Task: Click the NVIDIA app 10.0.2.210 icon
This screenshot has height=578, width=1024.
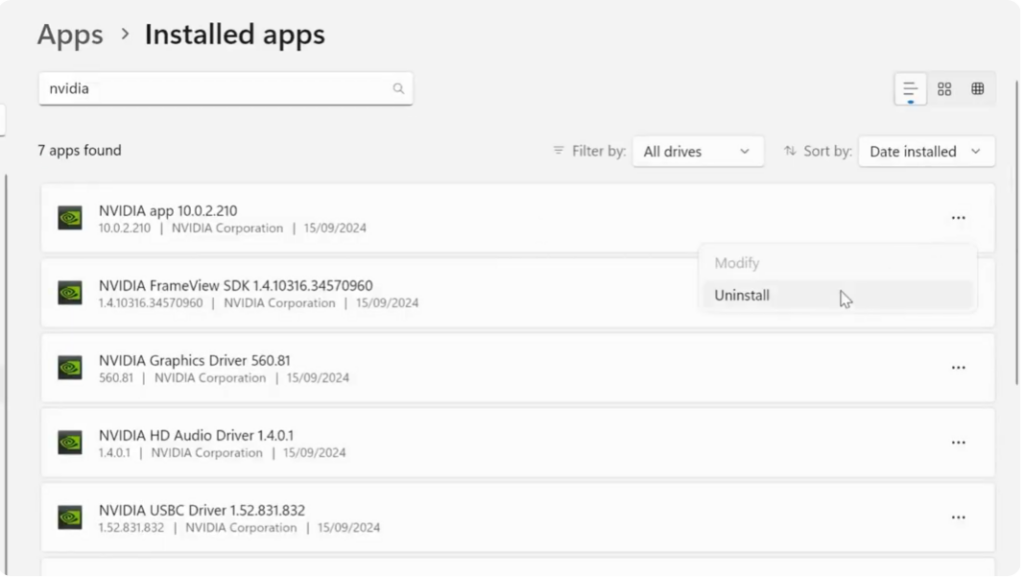Action: coord(70,218)
